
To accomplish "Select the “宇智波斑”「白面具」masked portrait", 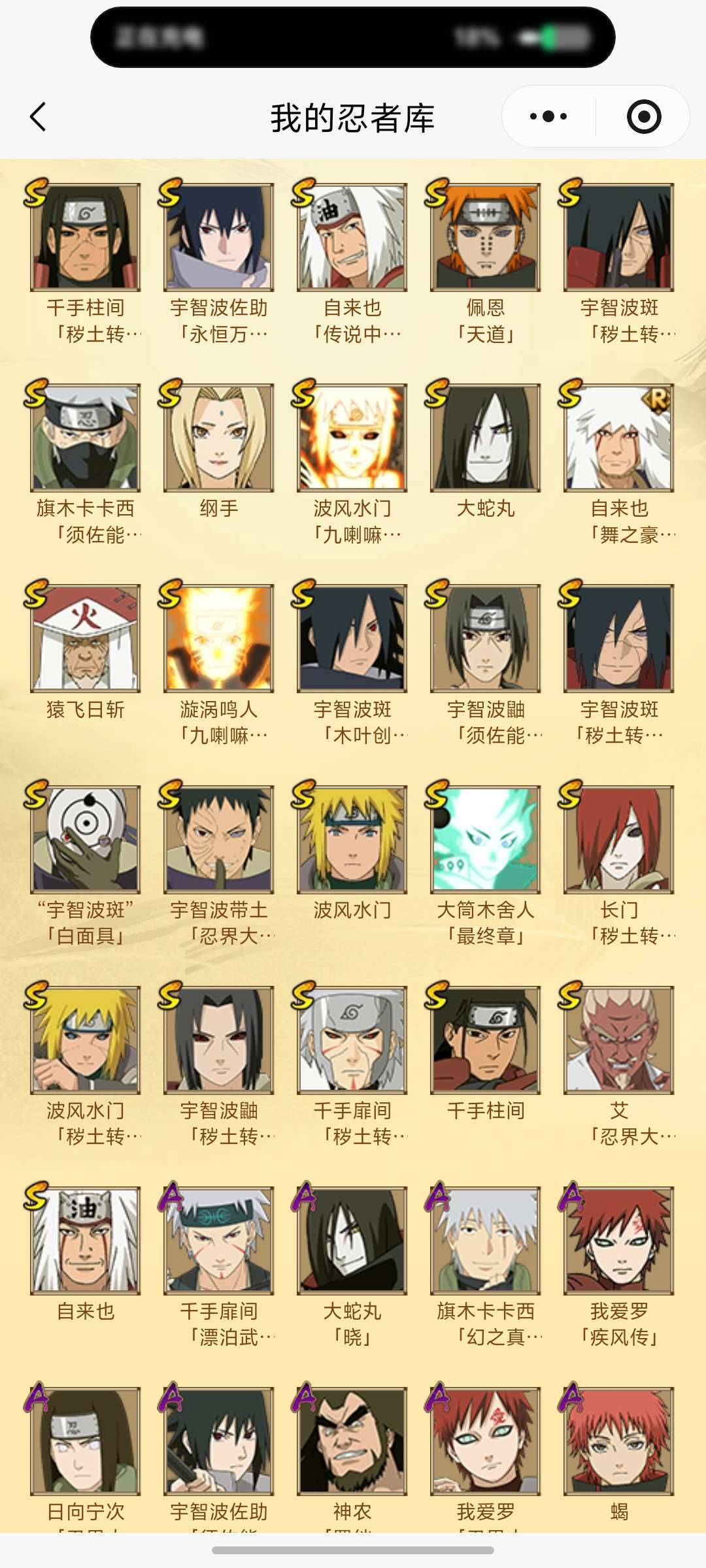I will click(86, 840).
